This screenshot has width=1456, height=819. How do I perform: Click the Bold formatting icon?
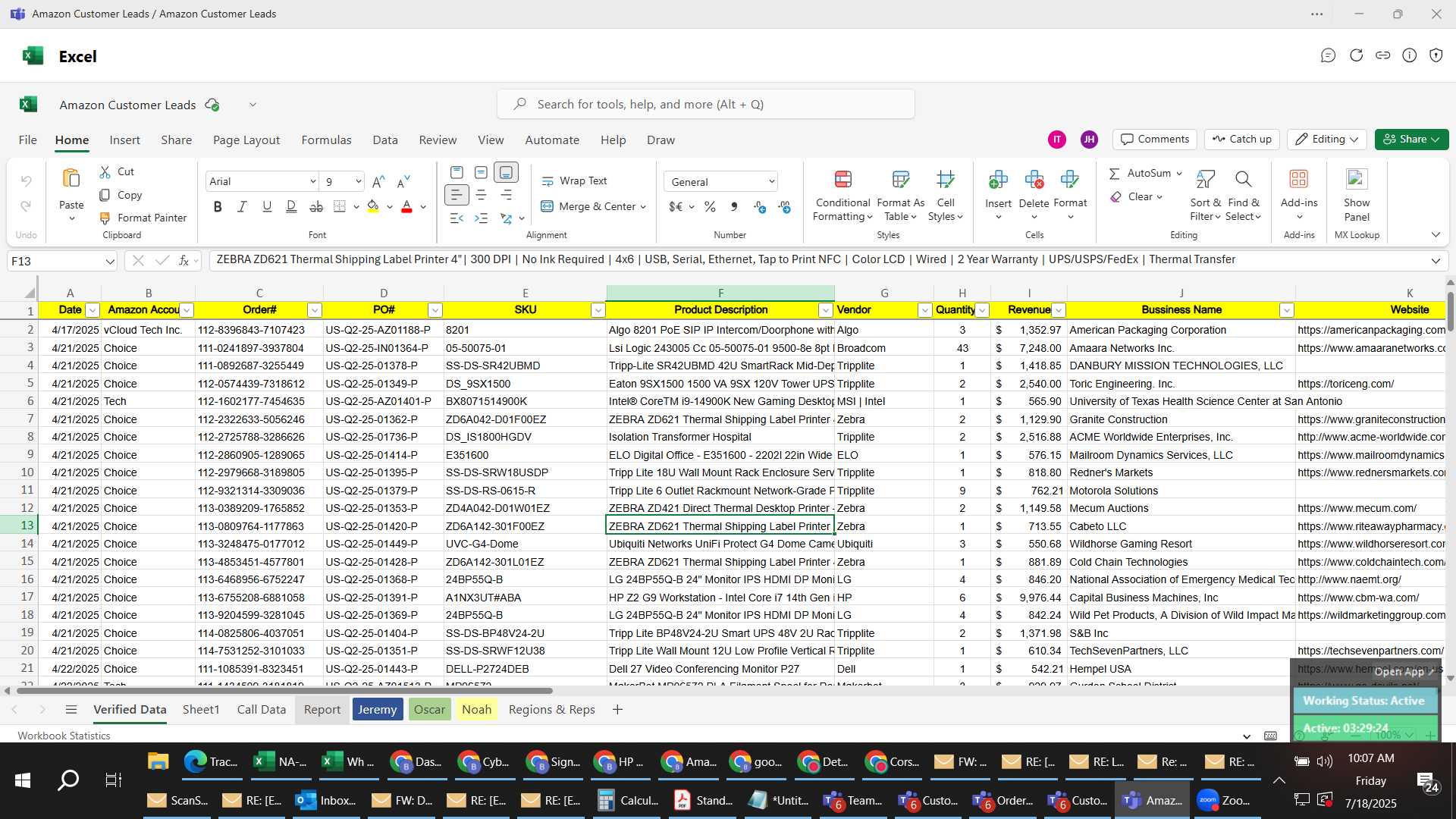(218, 206)
